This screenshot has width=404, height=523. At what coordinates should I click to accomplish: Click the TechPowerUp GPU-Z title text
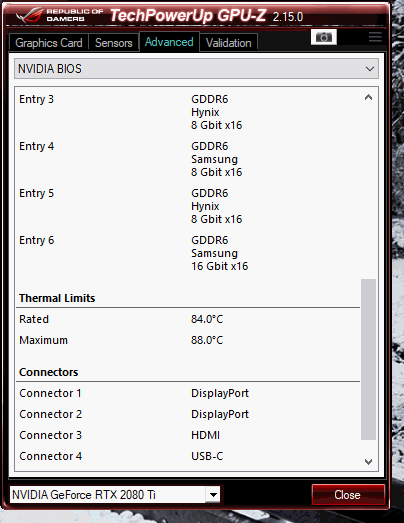pos(188,15)
